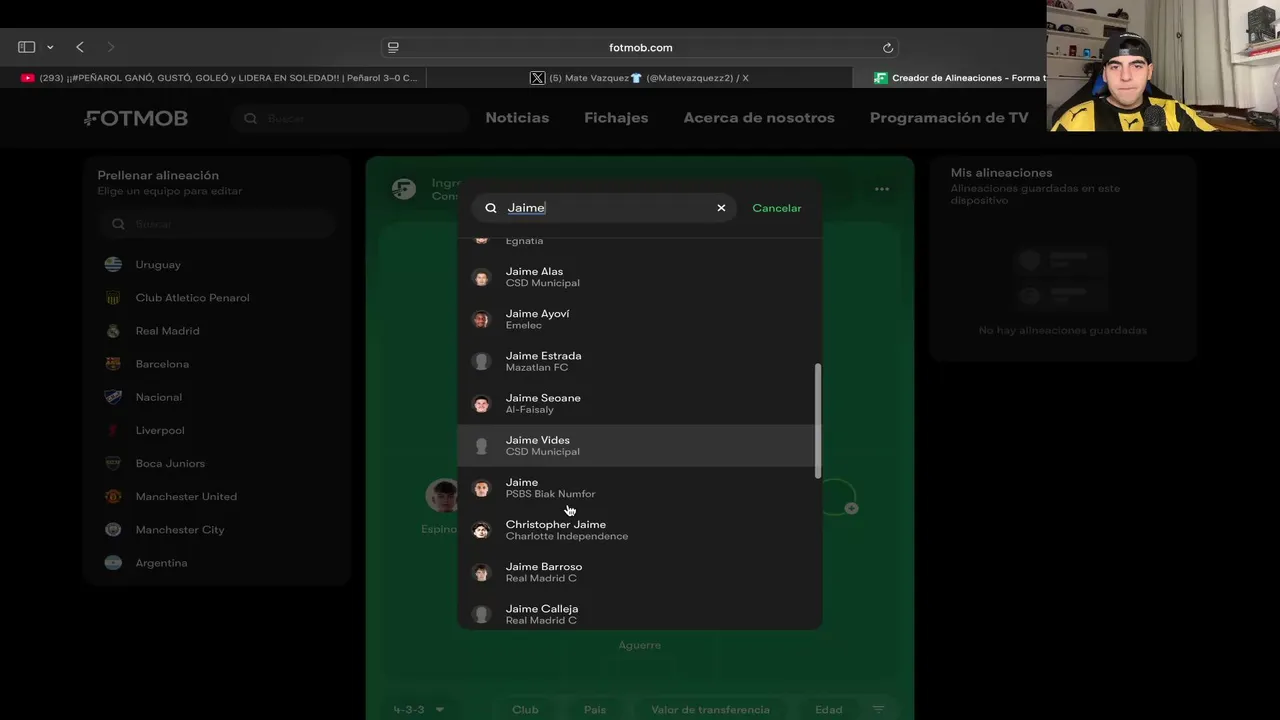Toggle Valor de transferencia chip

click(710, 710)
